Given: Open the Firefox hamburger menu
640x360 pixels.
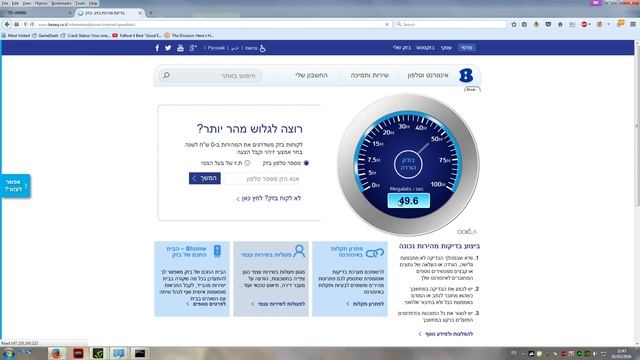Looking at the screenshot, I should [x=633, y=24].
